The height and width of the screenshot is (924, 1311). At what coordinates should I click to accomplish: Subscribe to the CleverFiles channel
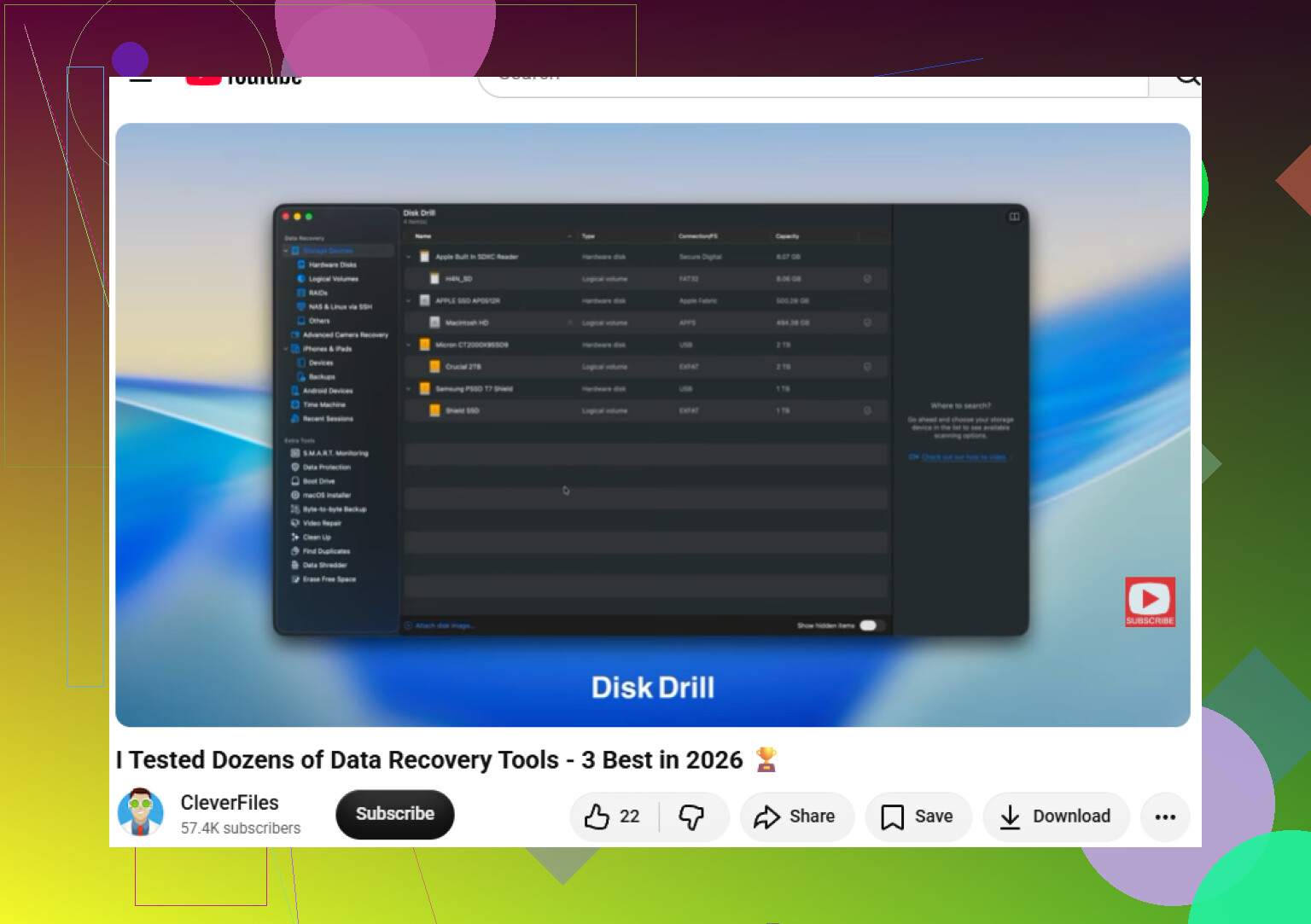click(394, 814)
